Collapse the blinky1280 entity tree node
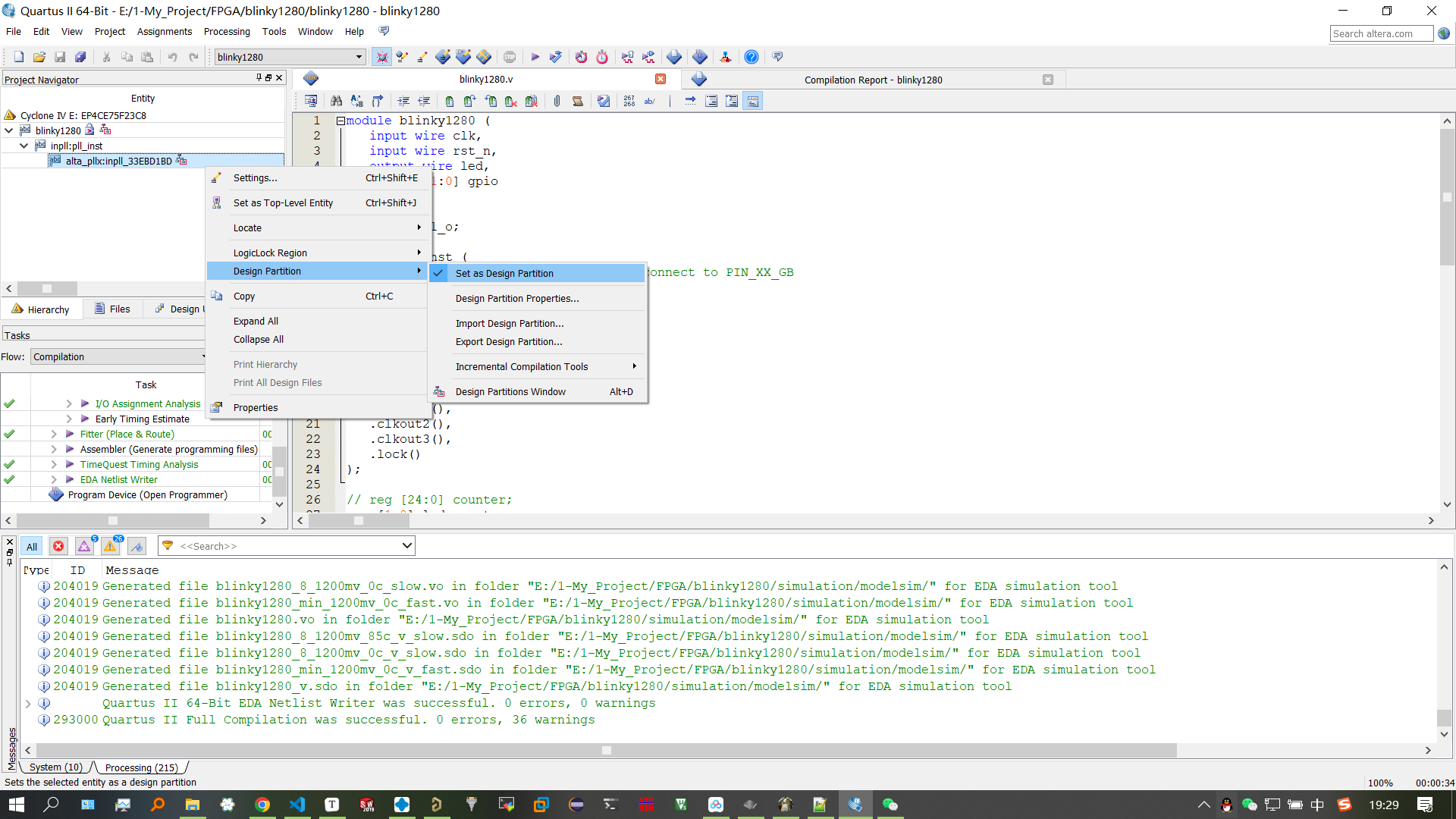Image resolution: width=1456 pixels, height=819 pixels. 9,130
